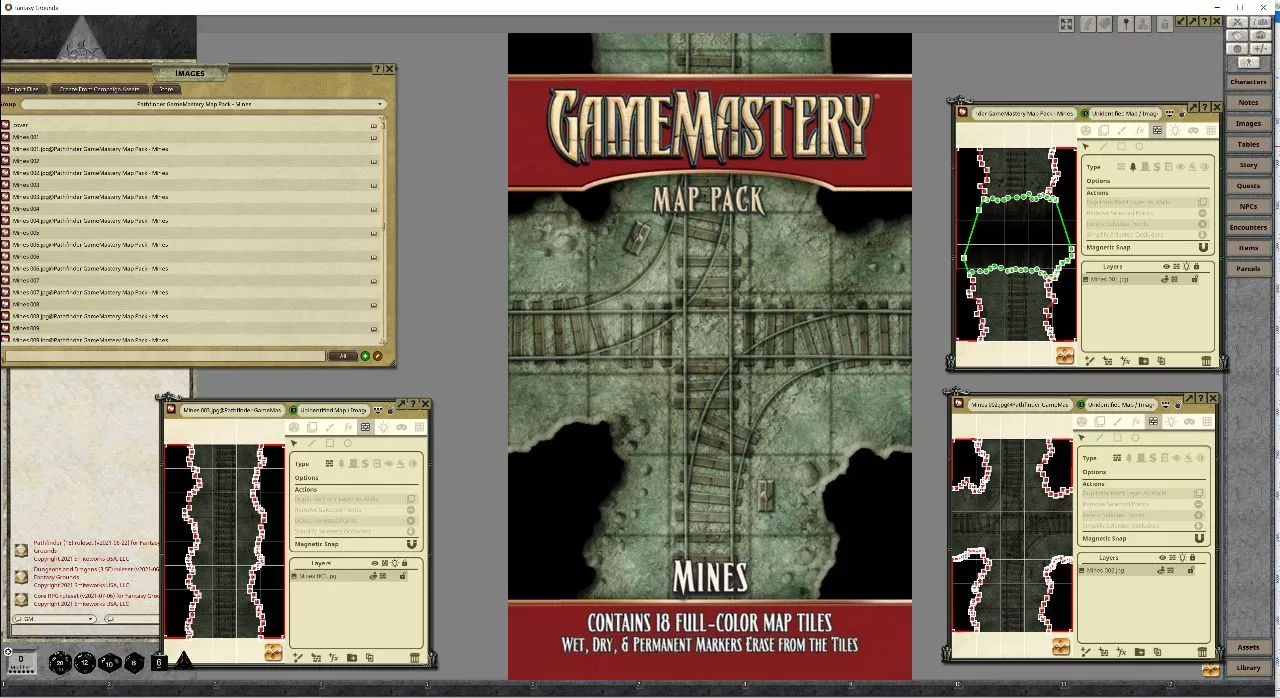Select the fx effects tool in the Mines 001 window

(1140, 130)
